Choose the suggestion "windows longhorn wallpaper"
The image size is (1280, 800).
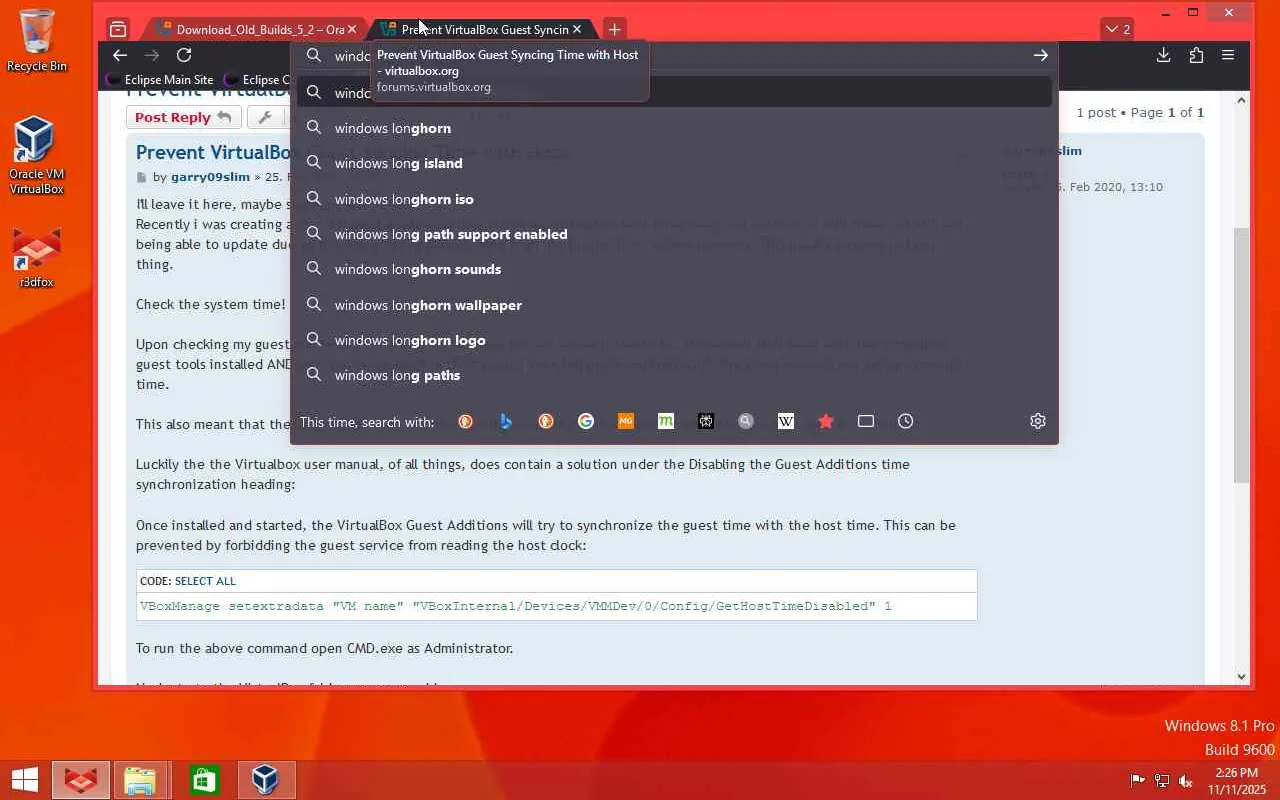pos(674,305)
